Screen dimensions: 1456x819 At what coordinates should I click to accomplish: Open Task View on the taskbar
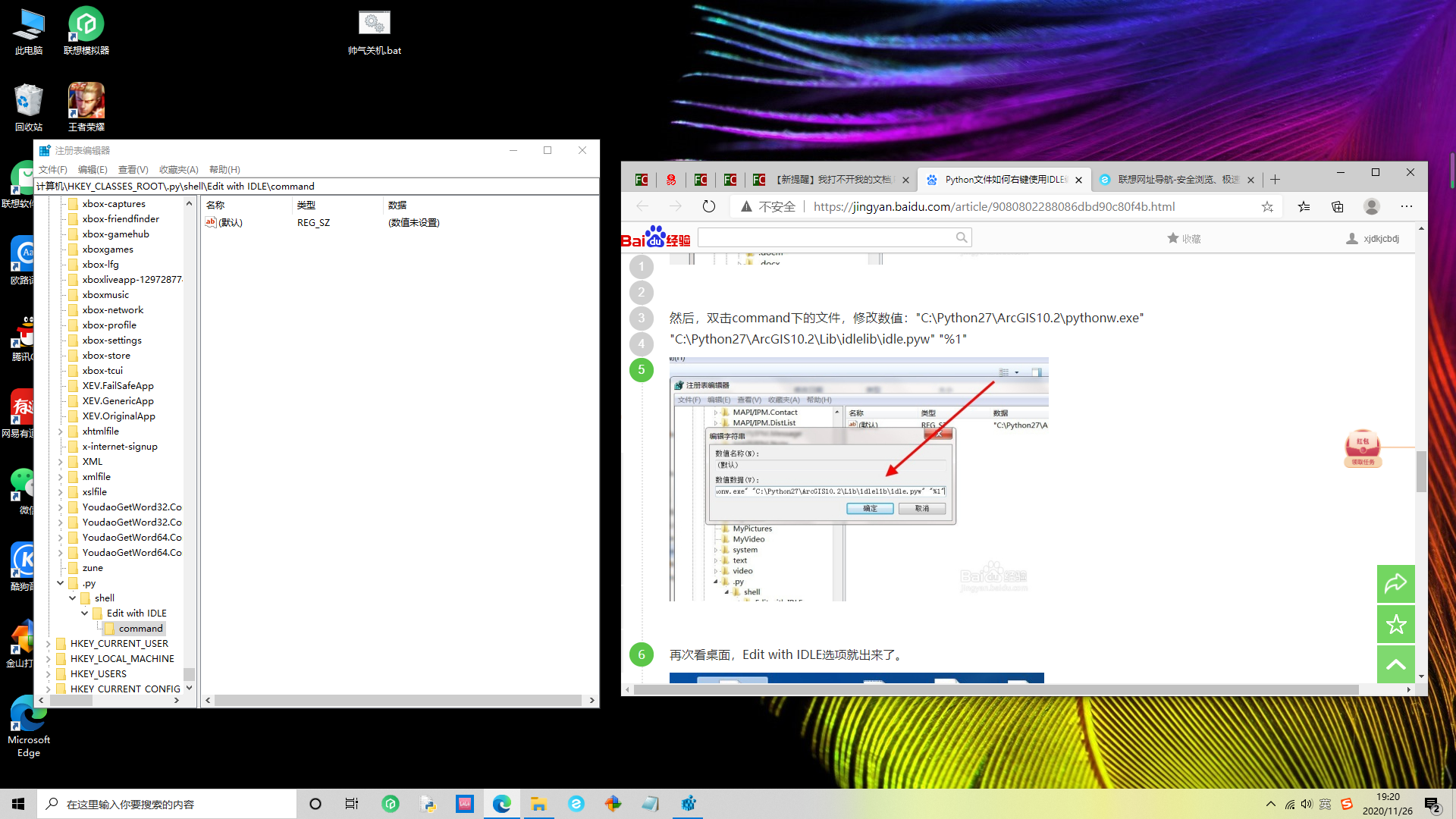click(x=352, y=804)
